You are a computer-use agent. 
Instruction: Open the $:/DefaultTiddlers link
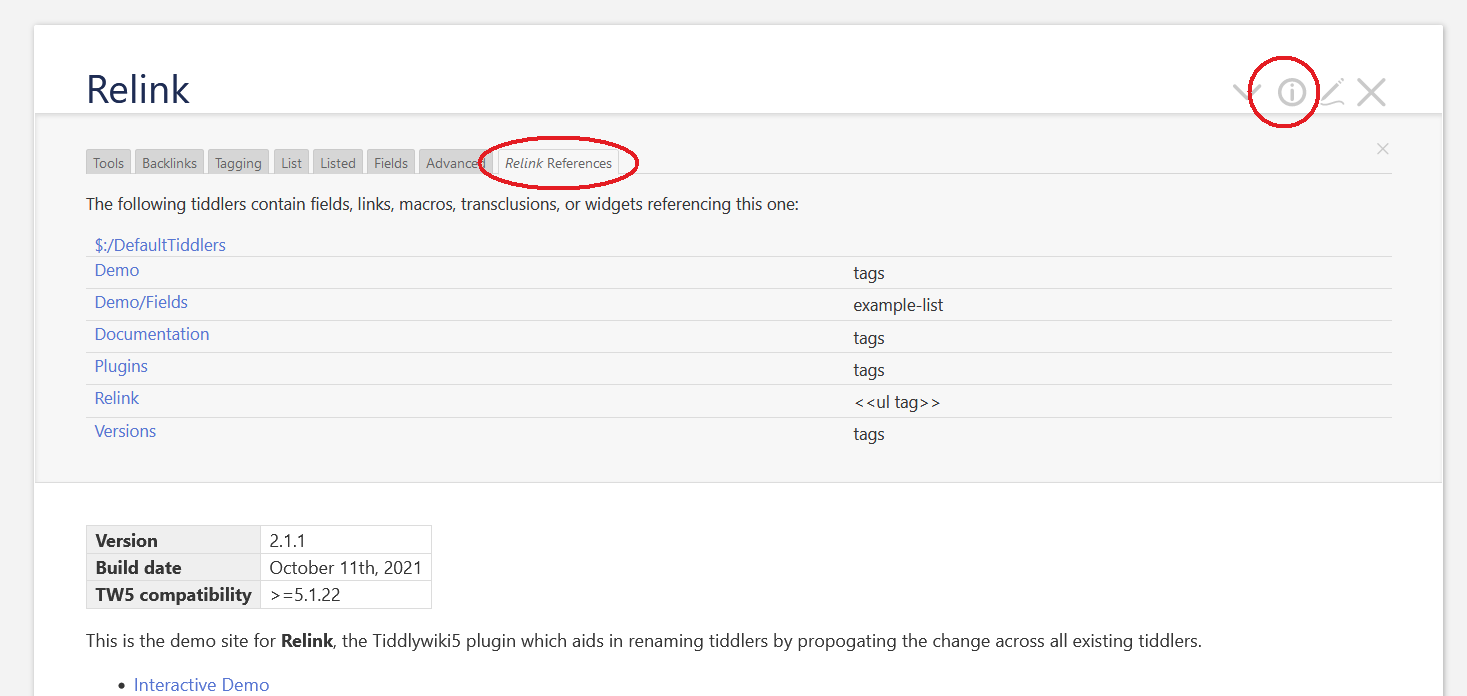[160, 245]
